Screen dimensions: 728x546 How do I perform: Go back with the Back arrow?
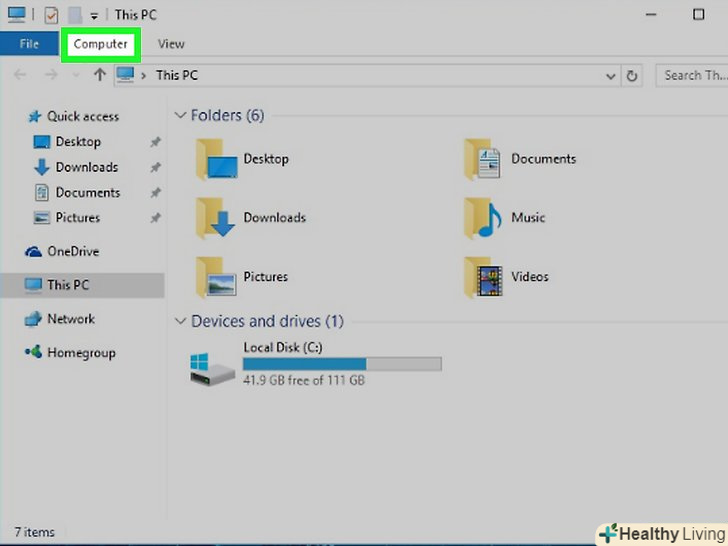[20, 75]
